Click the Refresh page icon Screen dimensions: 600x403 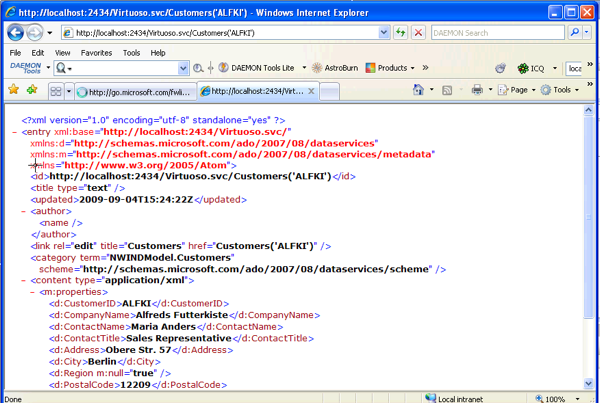(400, 33)
